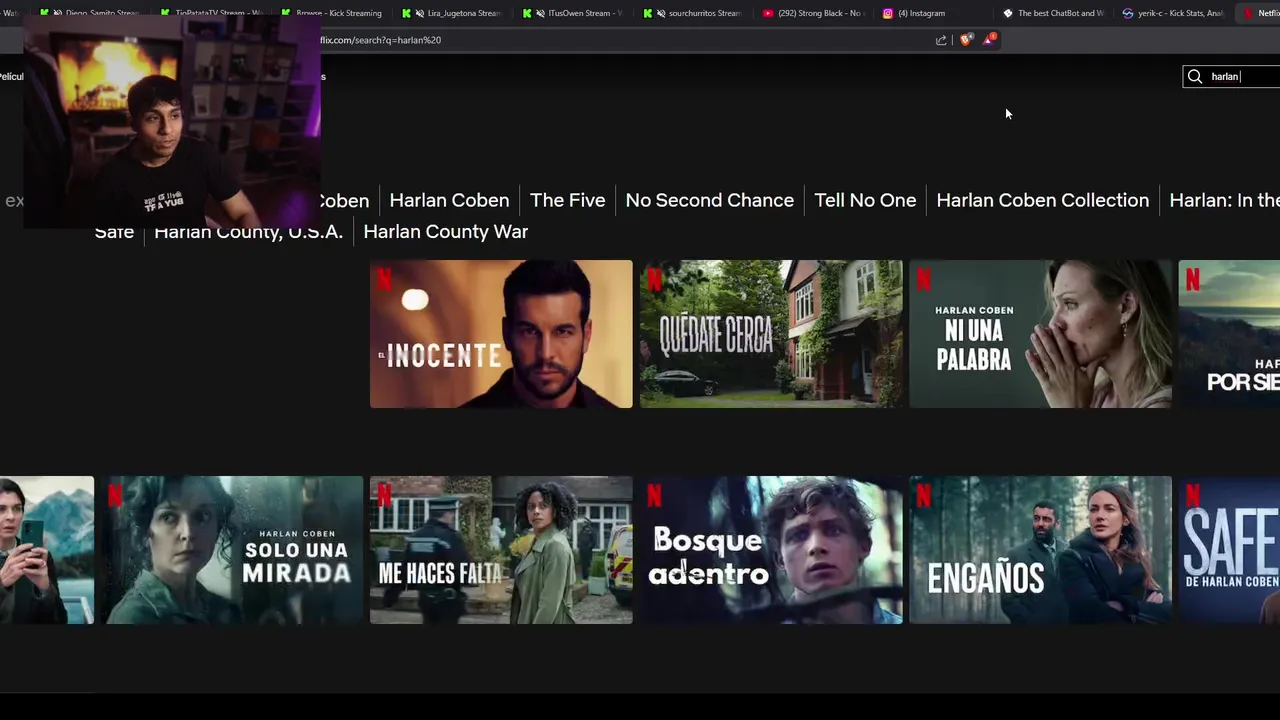
Task: Open the Engaños title card
Action: point(1041,550)
